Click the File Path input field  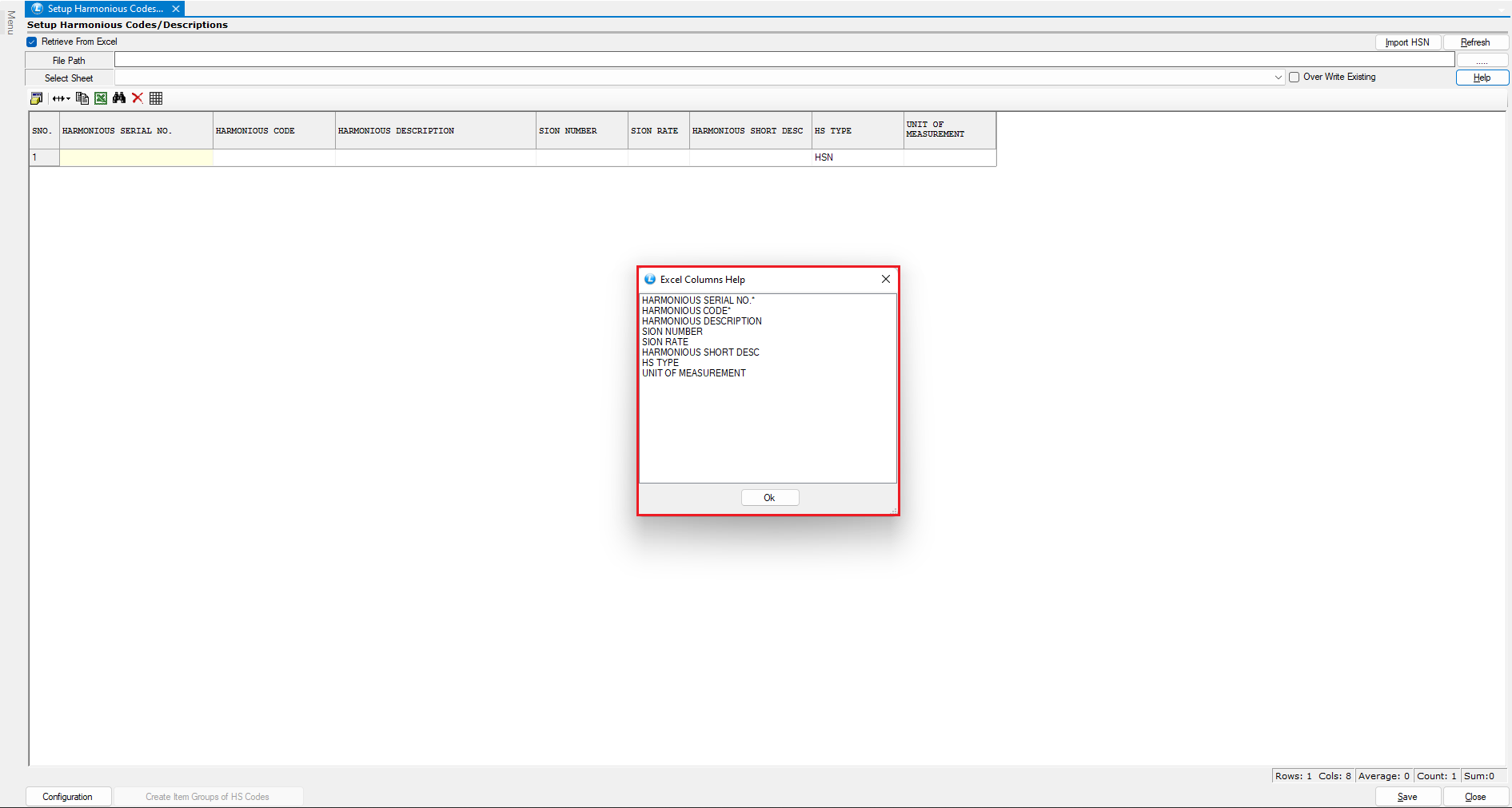click(784, 60)
